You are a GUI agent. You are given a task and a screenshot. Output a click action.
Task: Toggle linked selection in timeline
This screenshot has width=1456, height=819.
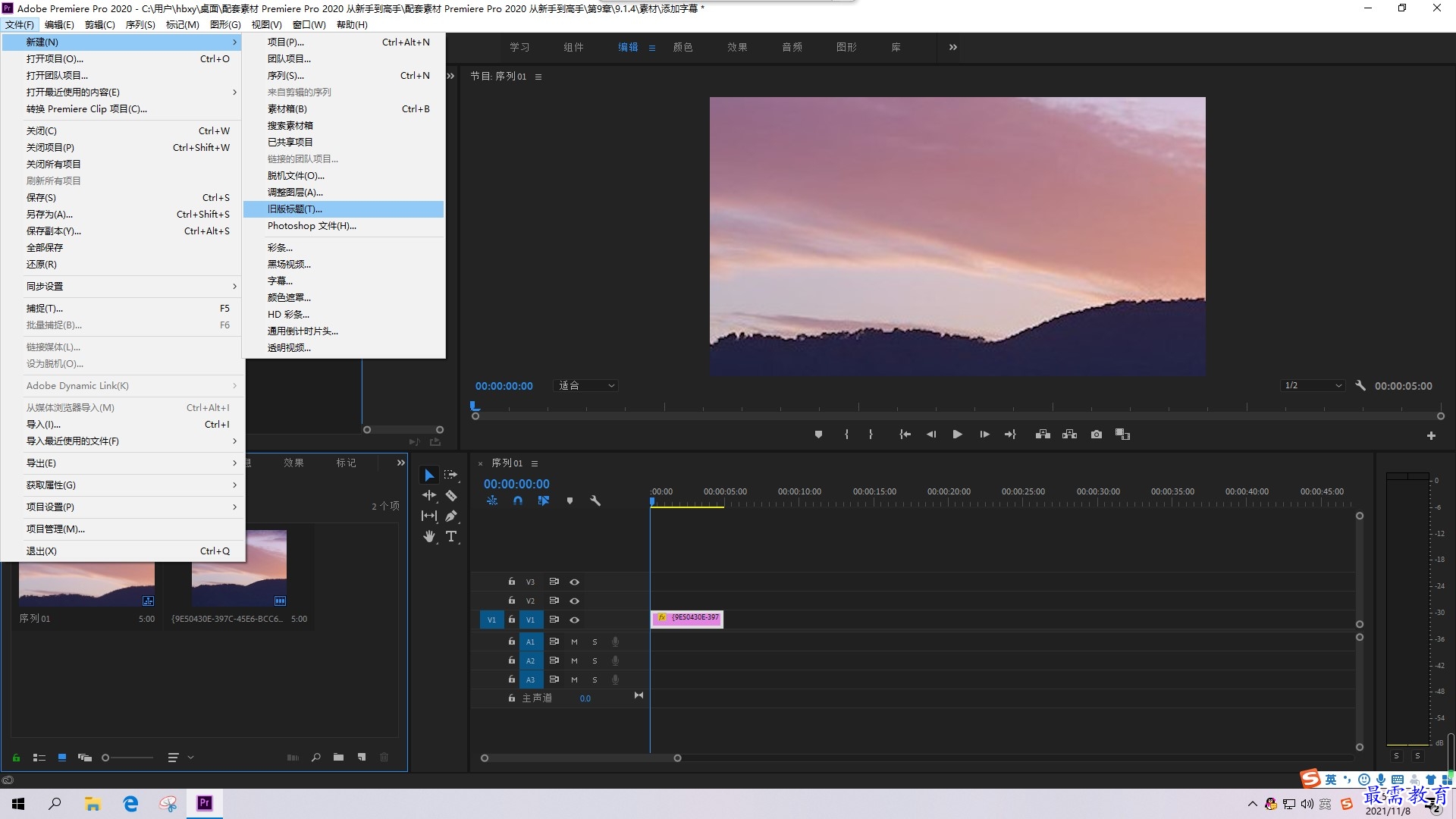coord(544,500)
